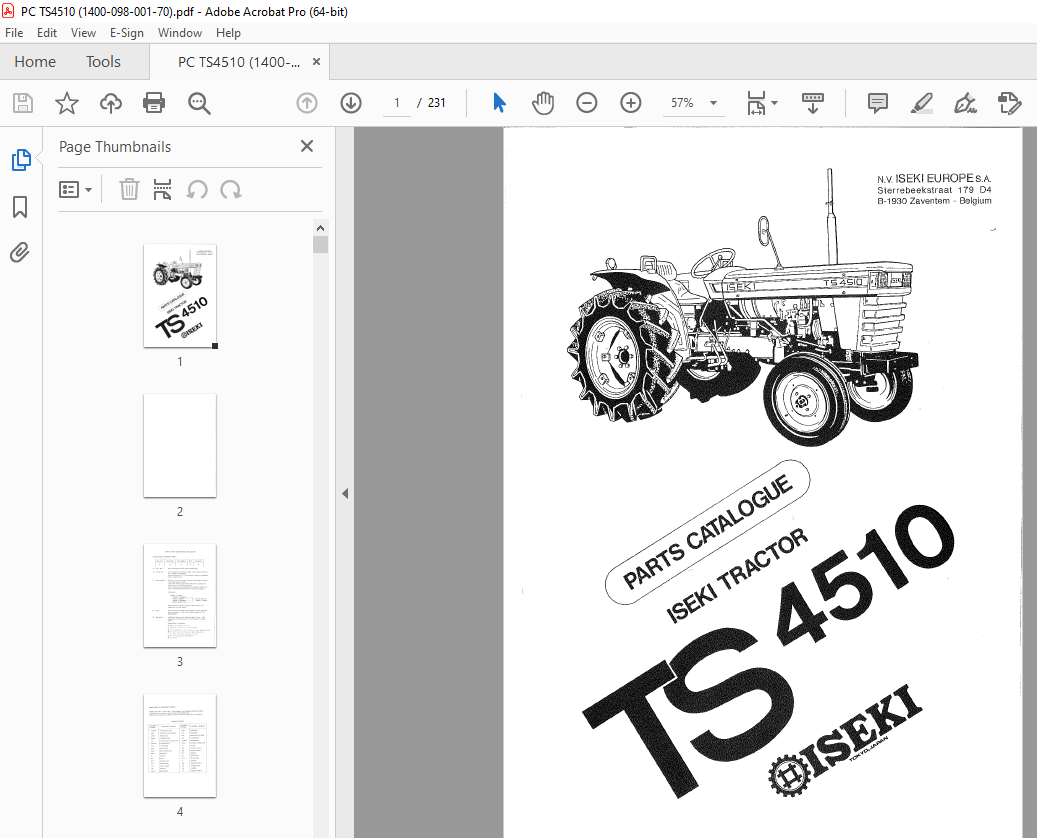Open the Edit menu
The height and width of the screenshot is (838, 1037).
coord(46,33)
